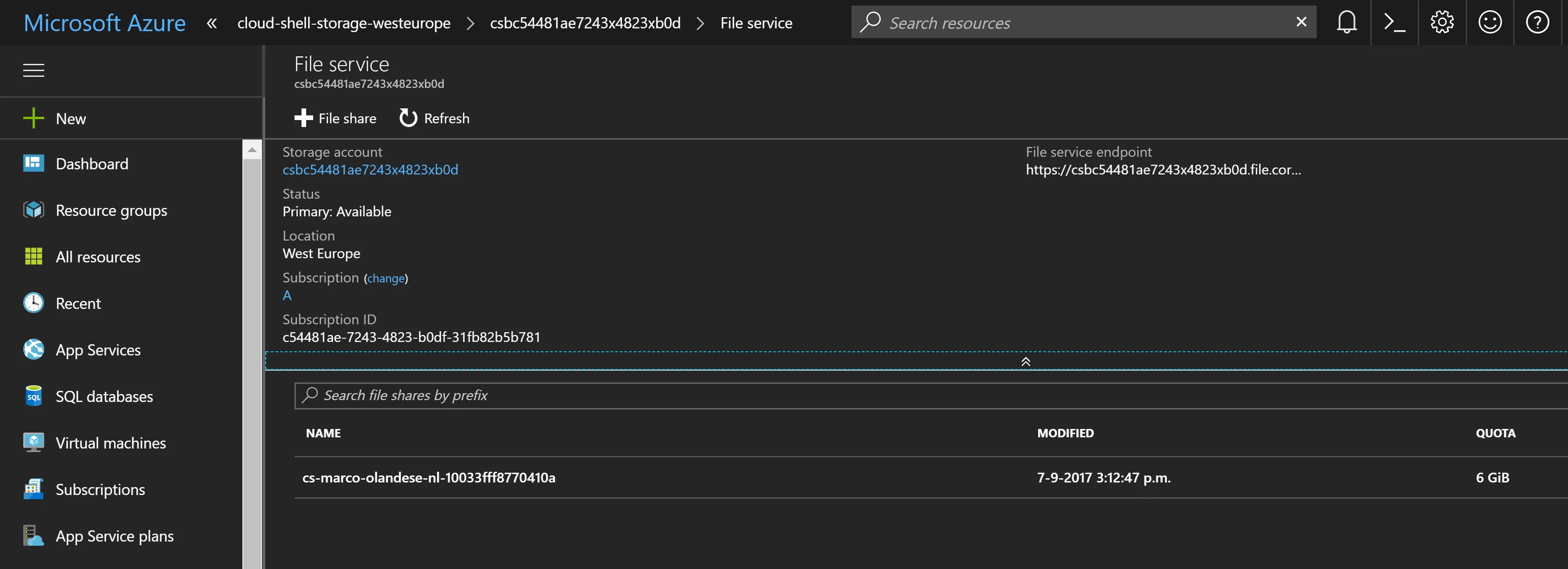The width and height of the screenshot is (1568, 569).
Task: Send feedback via the smiley icon
Action: pos(1489,22)
